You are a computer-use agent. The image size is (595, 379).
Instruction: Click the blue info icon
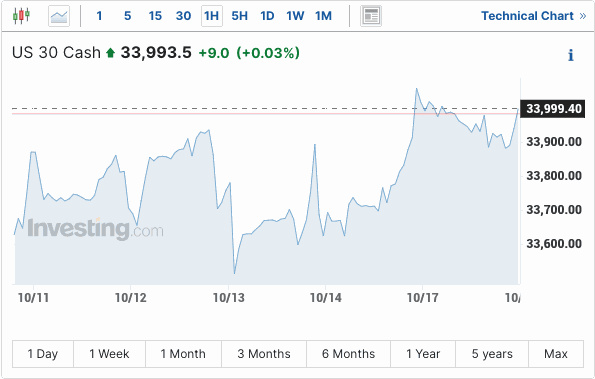point(570,55)
